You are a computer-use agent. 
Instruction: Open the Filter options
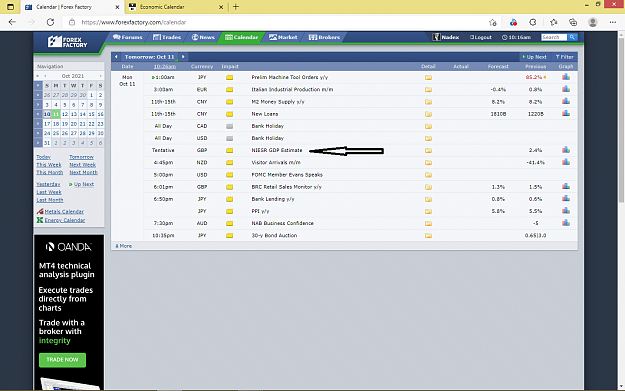click(564, 57)
